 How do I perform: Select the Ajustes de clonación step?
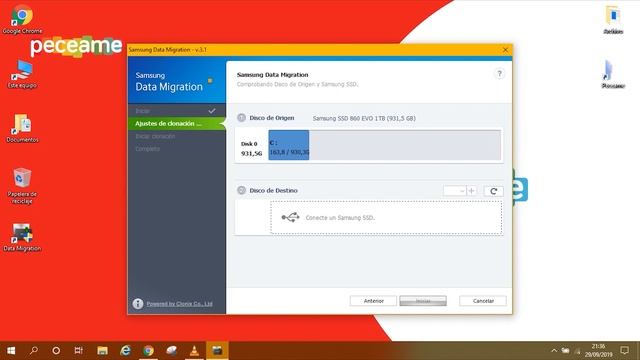[x=176, y=123]
